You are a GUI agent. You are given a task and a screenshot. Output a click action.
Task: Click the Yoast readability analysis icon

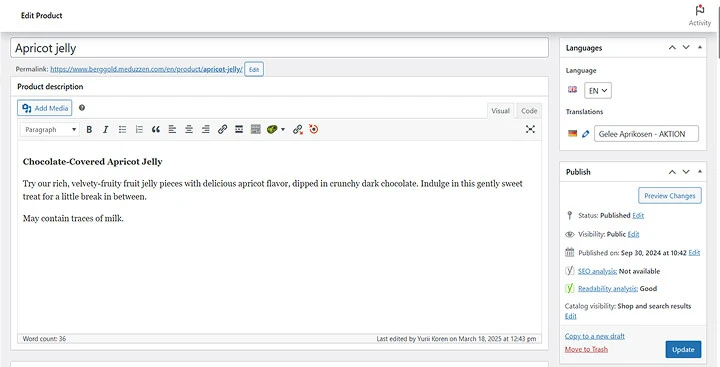pyautogui.click(x=569, y=288)
